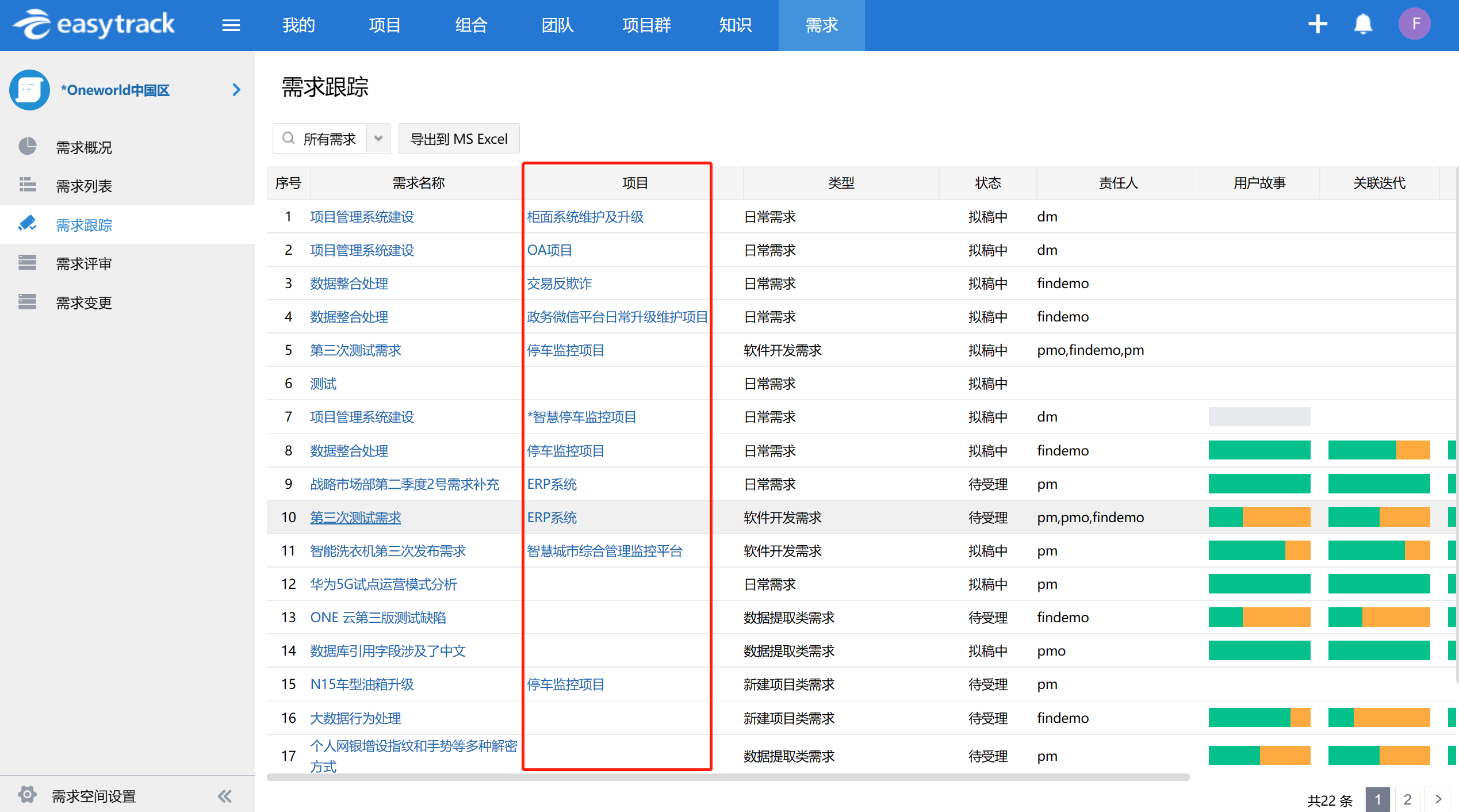Go to next page arrow
Image resolution: width=1459 pixels, height=812 pixels.
(x=1438, y=799)
